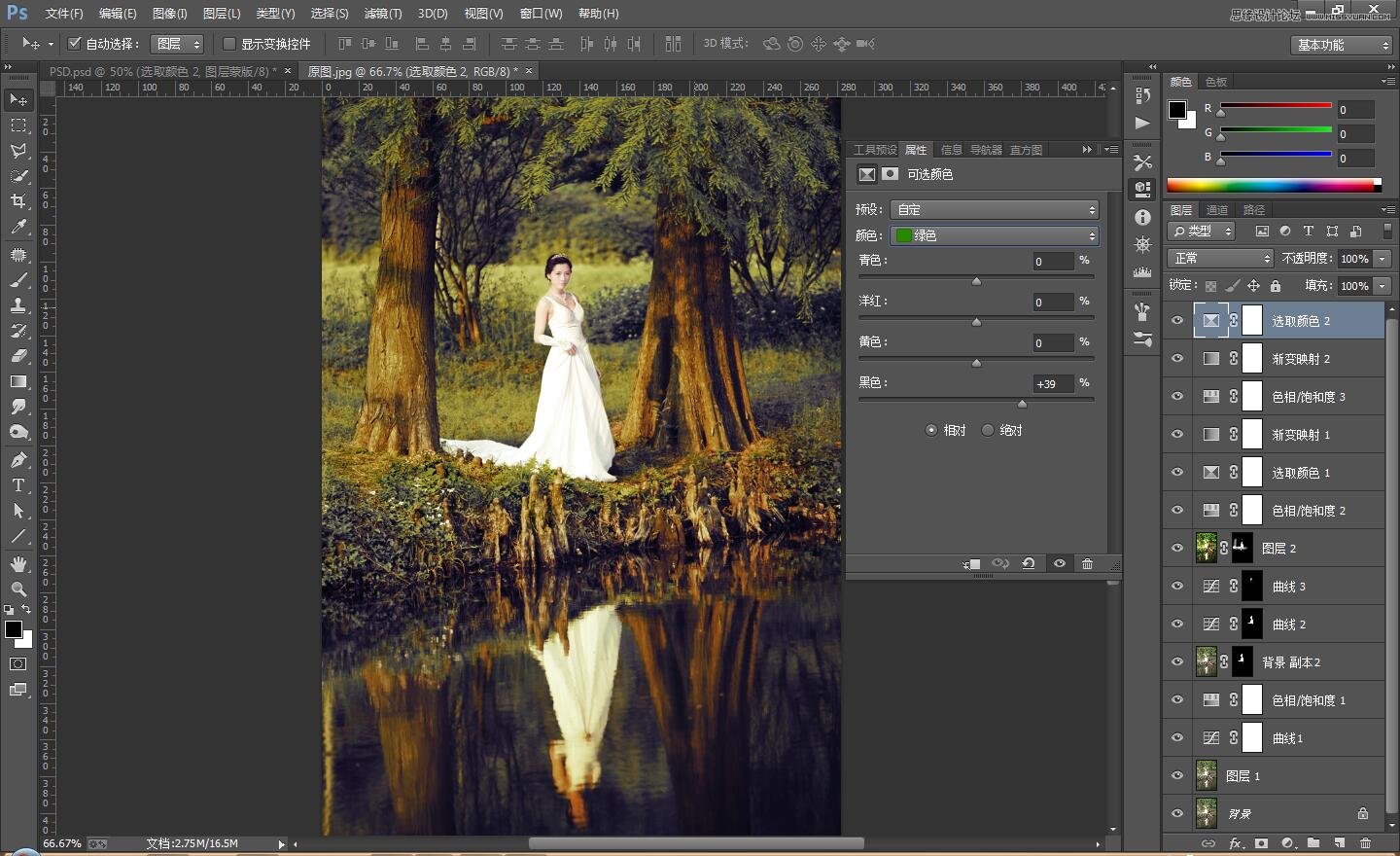
Task: Open the blend mode dropdown showing 正常
Action: pyautogui.click(x=1220, y=259)
